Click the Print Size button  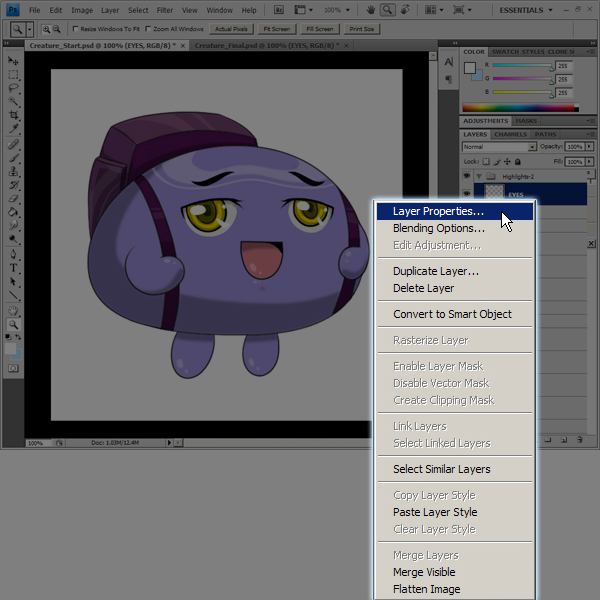click(x=362, y=29)
